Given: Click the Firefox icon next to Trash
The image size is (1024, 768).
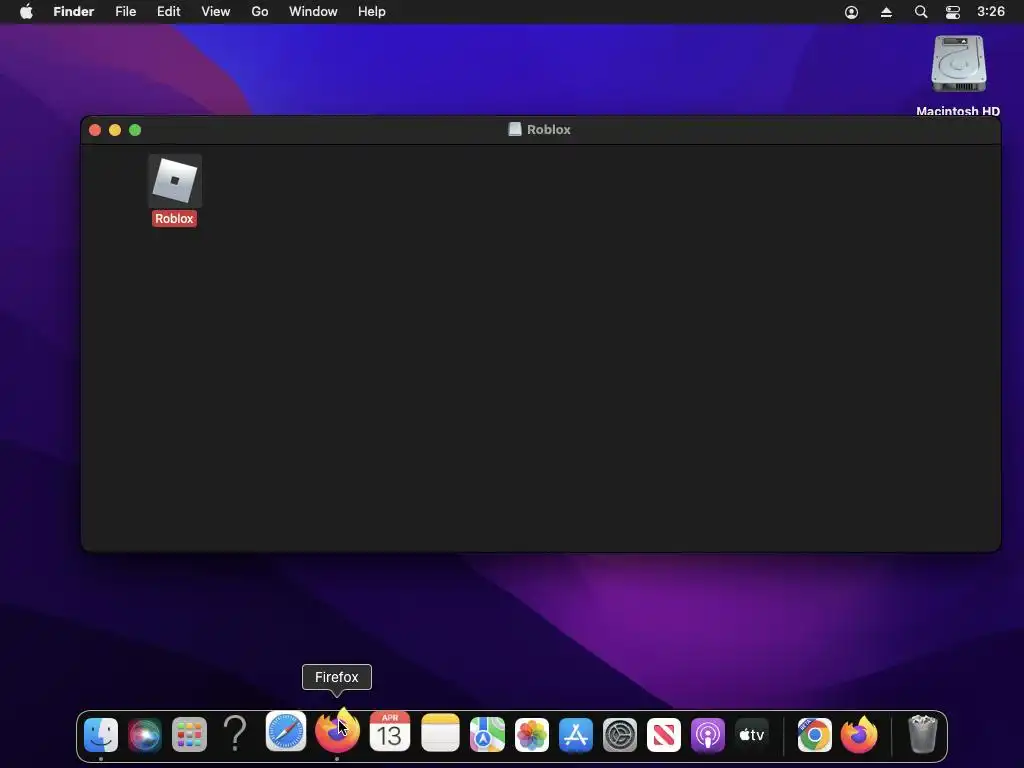Looking at the screenshot, I should click(859, 734).
